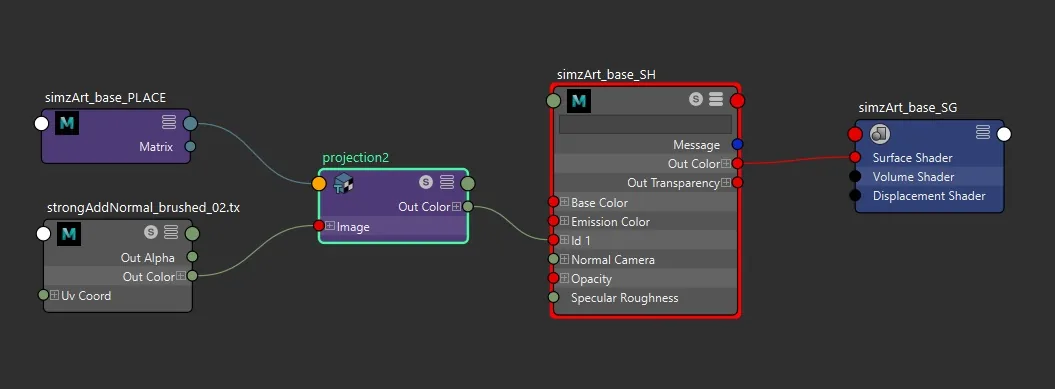The width and height of the screenshot is (1055, 389).
Task: Expand the Uv Coord attribute plus box
Action: pos(54,295)
